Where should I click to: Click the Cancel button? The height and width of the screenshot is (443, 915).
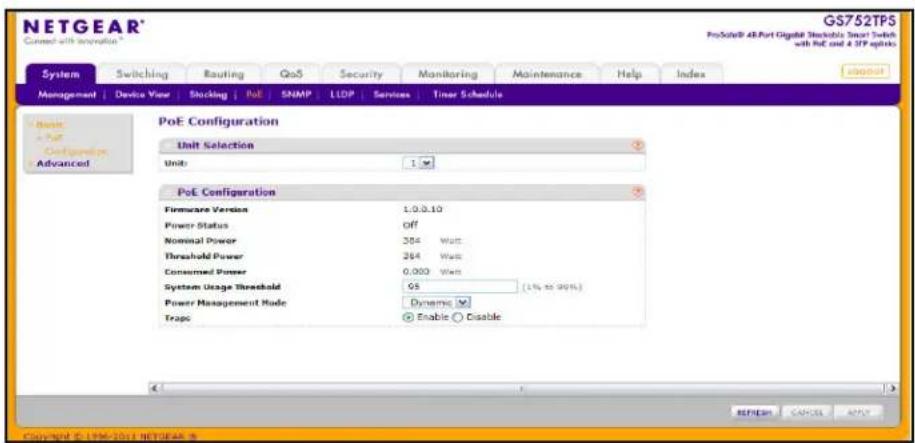[x=807, y=412]
